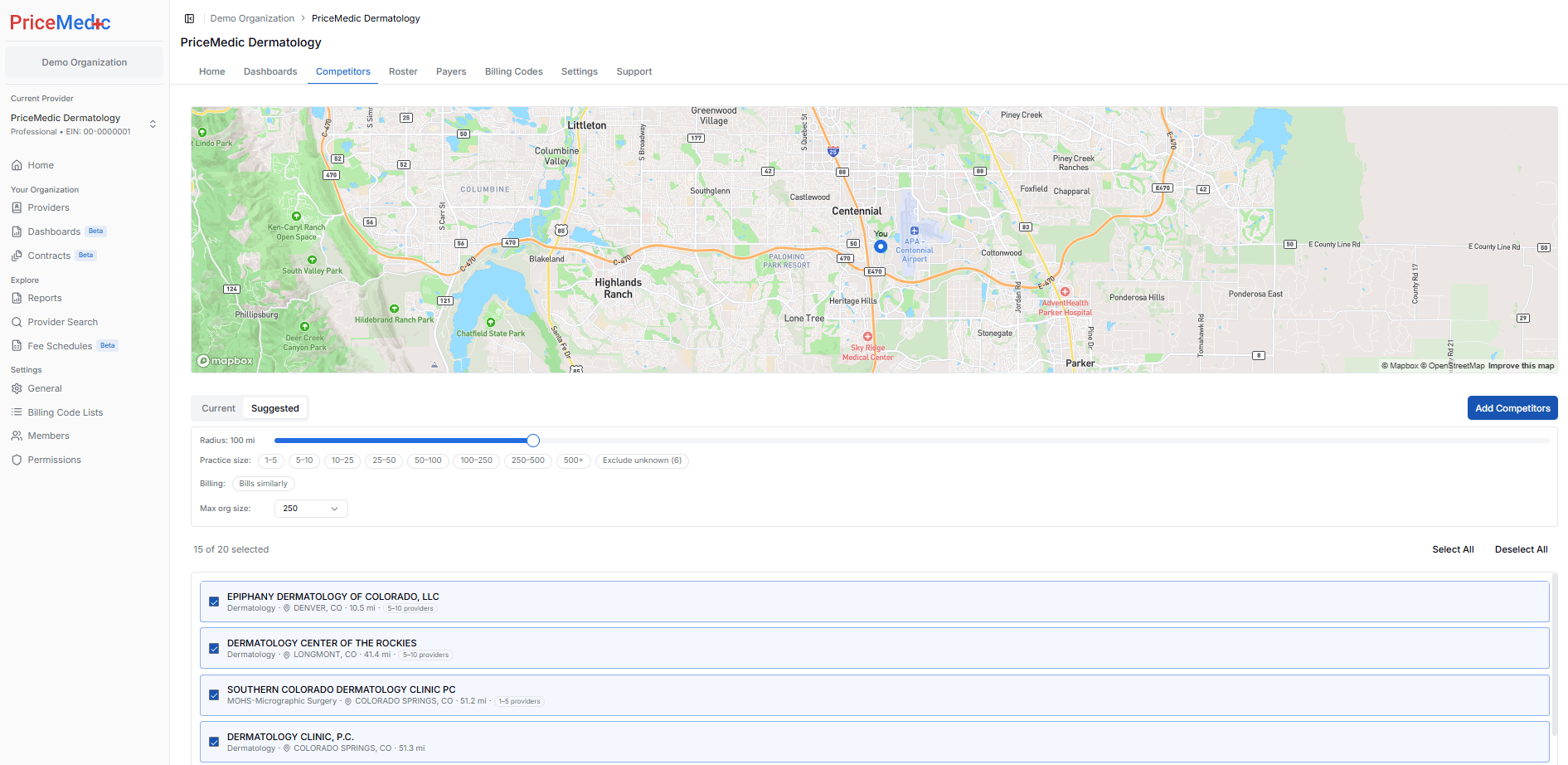This screenshot has width=1568, height=765.
Task: Toggle practice size 1-5 filter chip
Action: pos(271,460)
